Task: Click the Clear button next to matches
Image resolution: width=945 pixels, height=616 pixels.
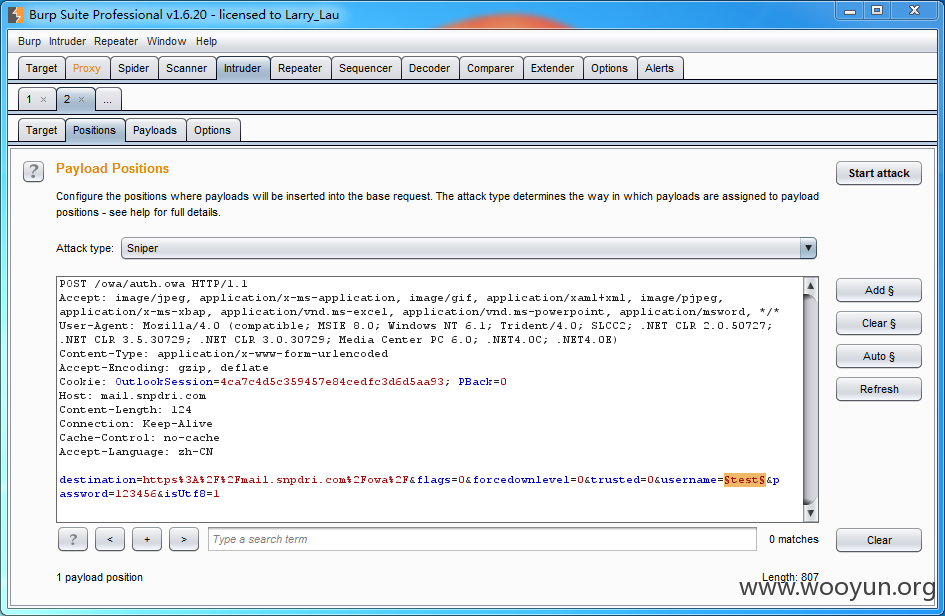Action: pos(879,540)
